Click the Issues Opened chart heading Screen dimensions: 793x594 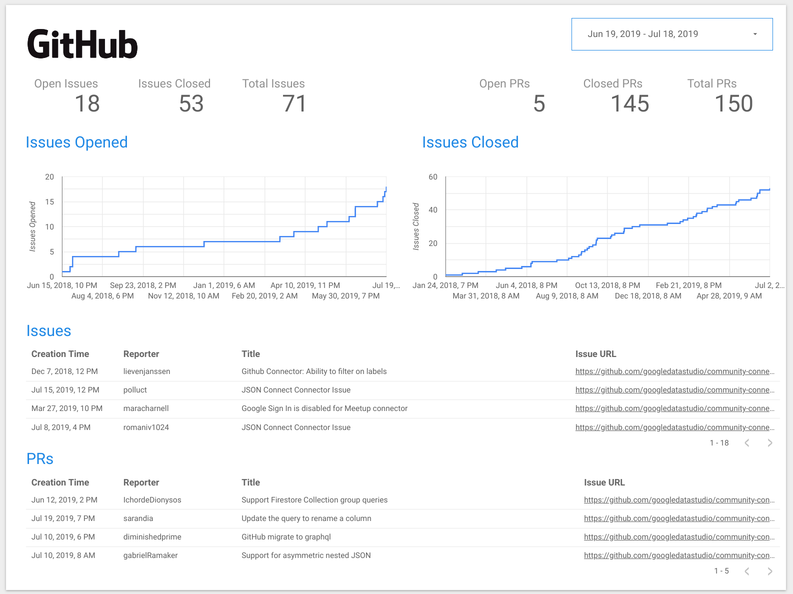tap(76, 143)
